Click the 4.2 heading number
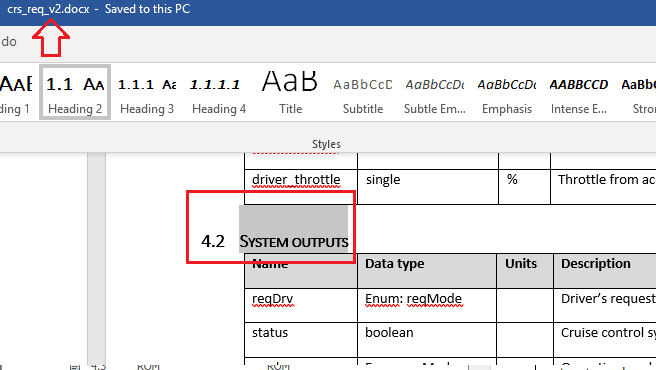 point(213,241)
